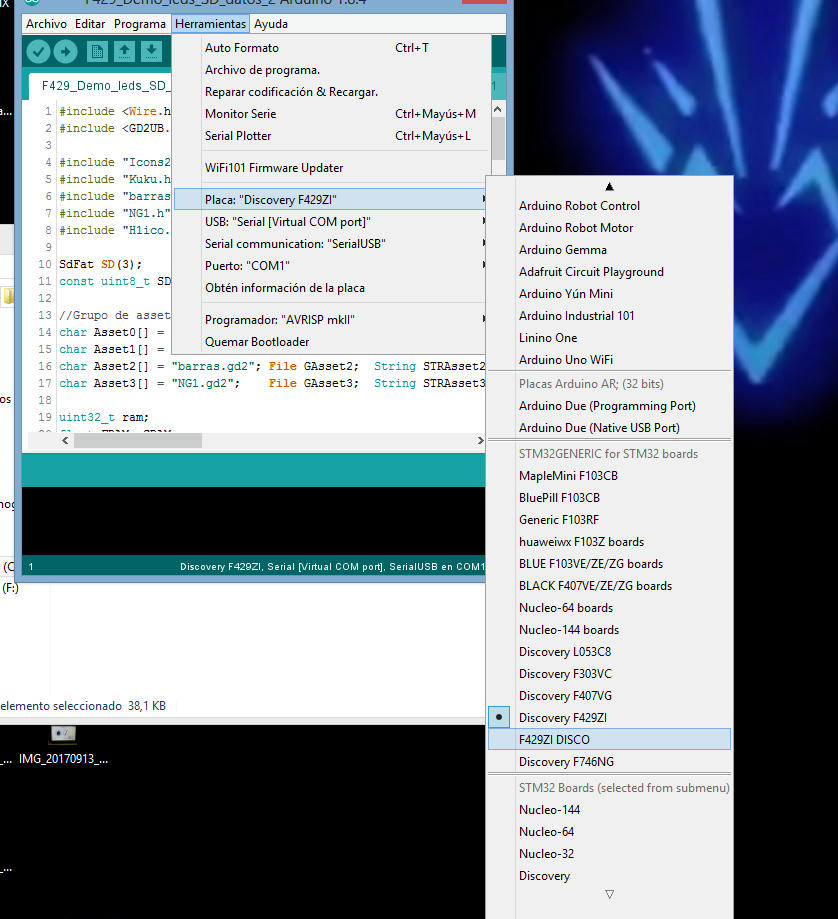Click the Verify checkmark toolbar icon

point(38,52)
